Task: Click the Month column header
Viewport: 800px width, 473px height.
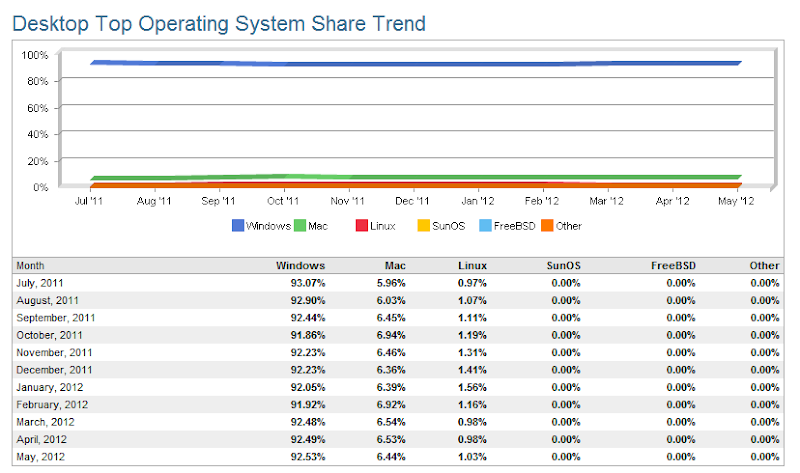Action: coord(32,266)
